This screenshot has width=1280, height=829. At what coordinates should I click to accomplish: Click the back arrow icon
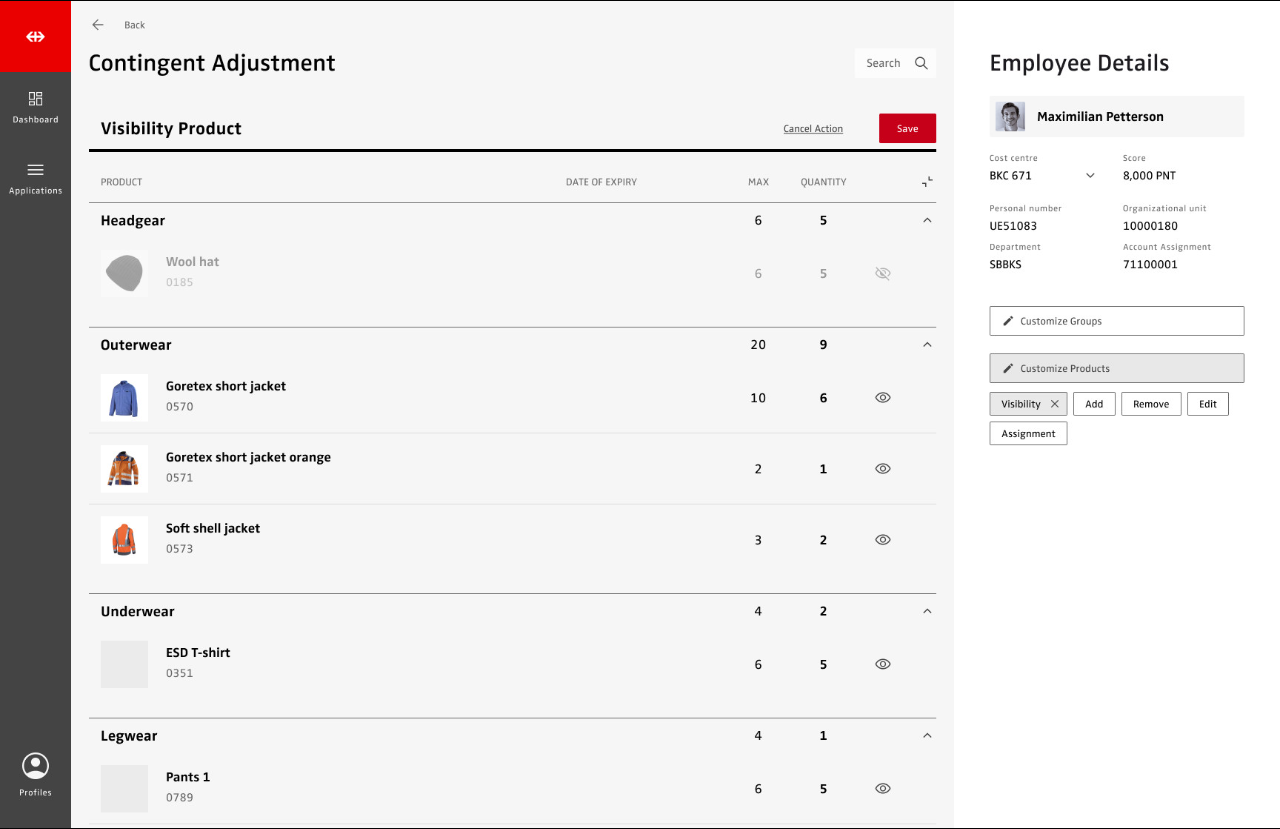click(98, 25)
